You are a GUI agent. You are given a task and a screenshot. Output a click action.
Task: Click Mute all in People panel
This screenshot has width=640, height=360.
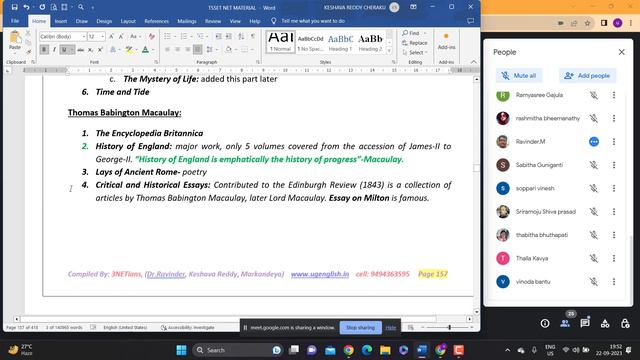(519, 76)
